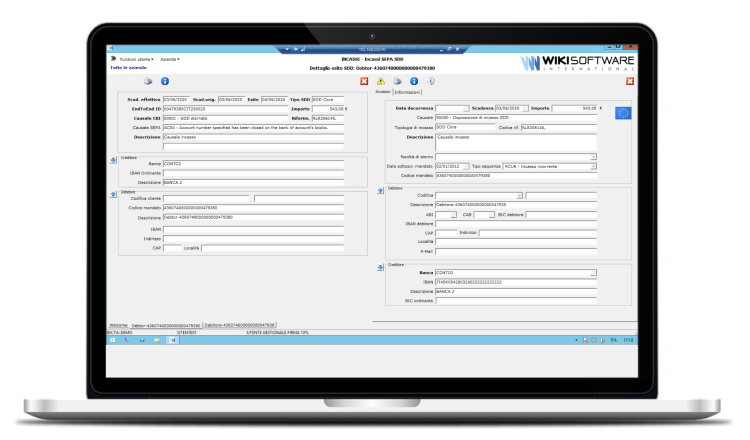Click the blue info icon in left panel
The image size is (750, 440).
click(x=165, y=81)
